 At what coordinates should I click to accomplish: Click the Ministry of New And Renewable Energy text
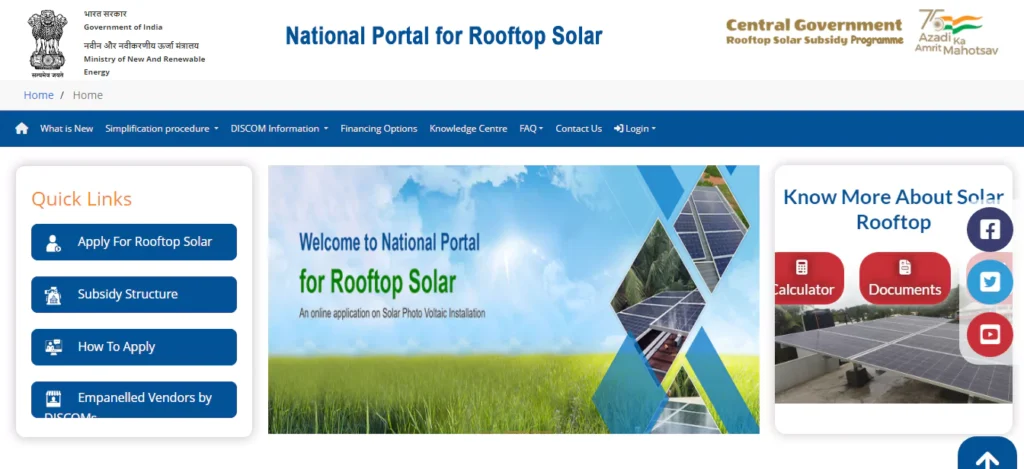click(x=144, y=65)
